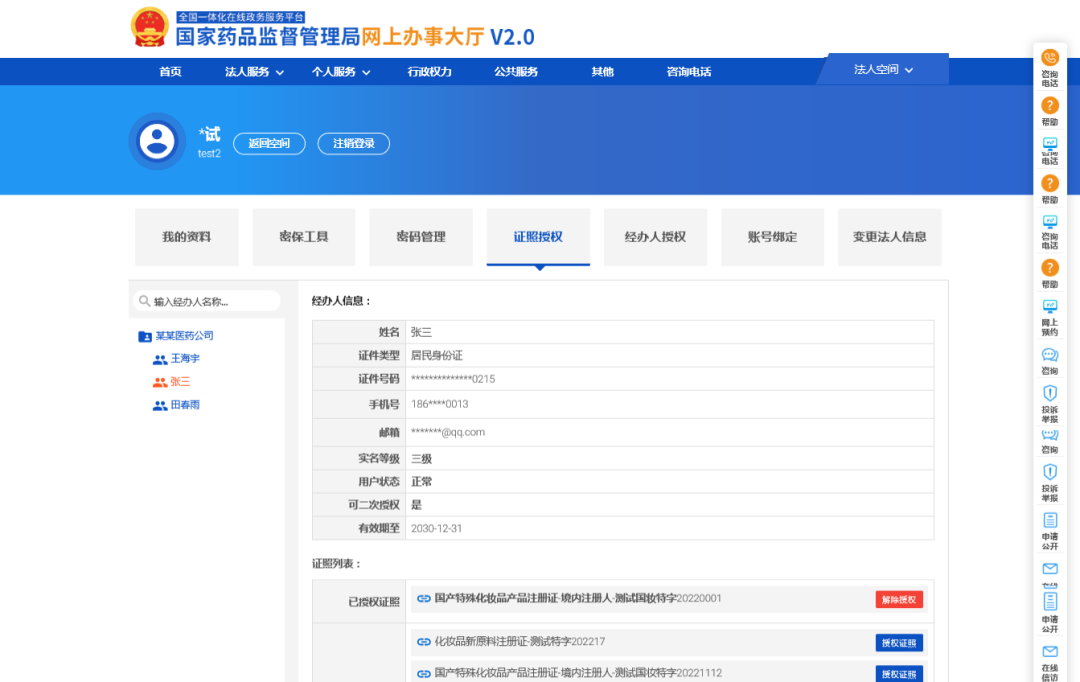This screenshot has width=1080, height=682.
Task: Click the people icon beside 田春雨
Action: [160, 406]
